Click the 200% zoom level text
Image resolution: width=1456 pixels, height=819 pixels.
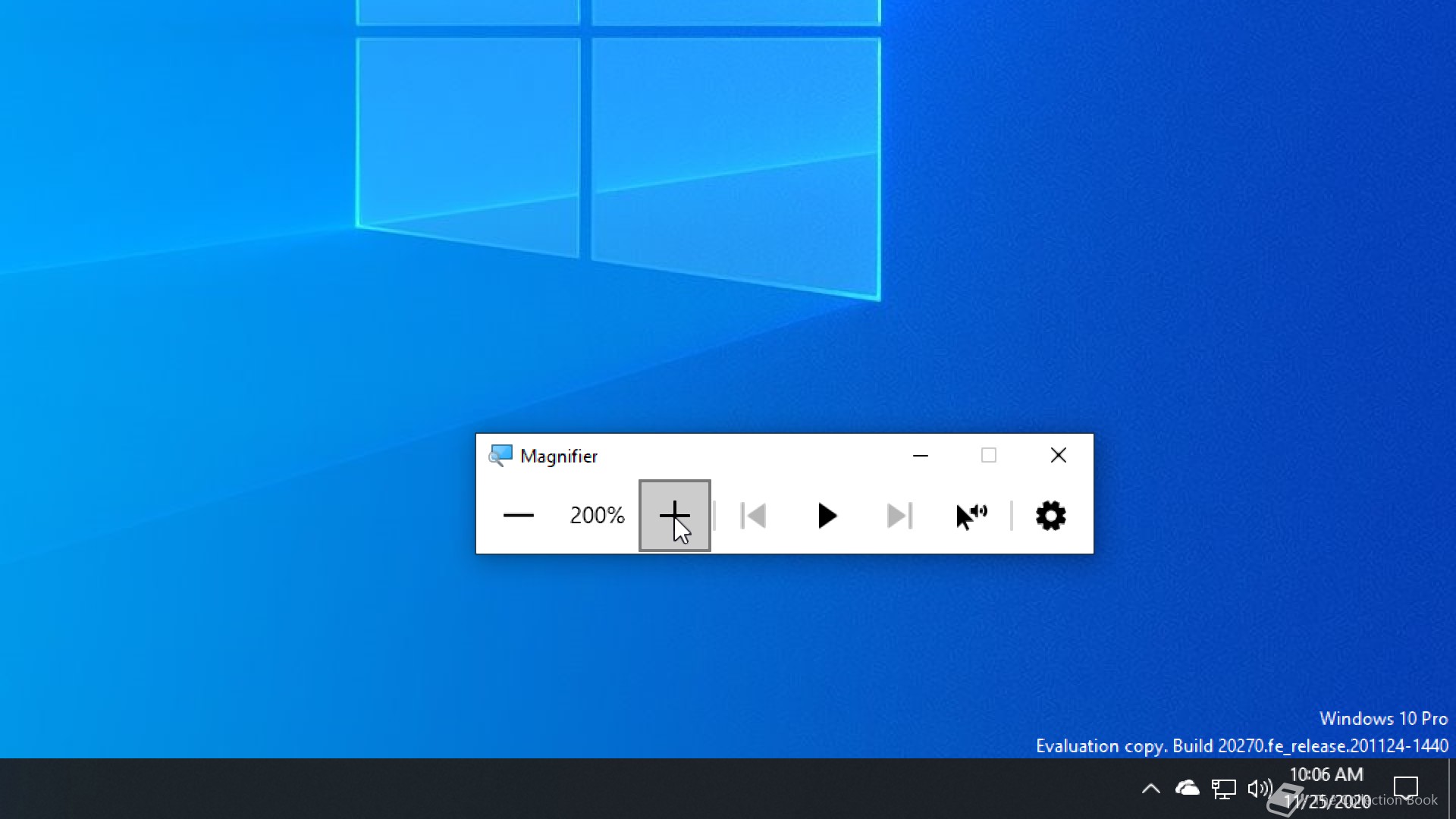click(x=598, y=516)
